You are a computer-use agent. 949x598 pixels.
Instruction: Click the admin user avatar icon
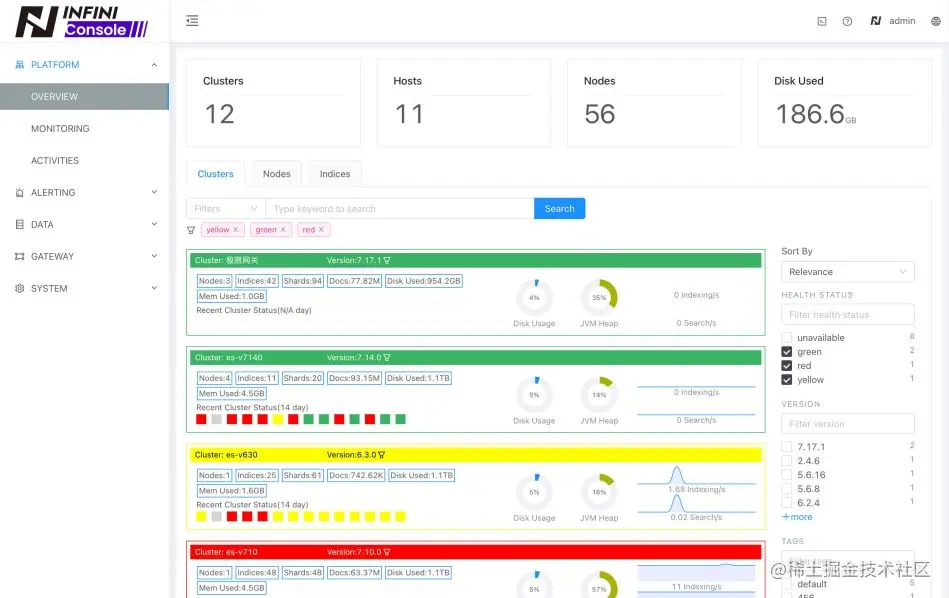876,21
